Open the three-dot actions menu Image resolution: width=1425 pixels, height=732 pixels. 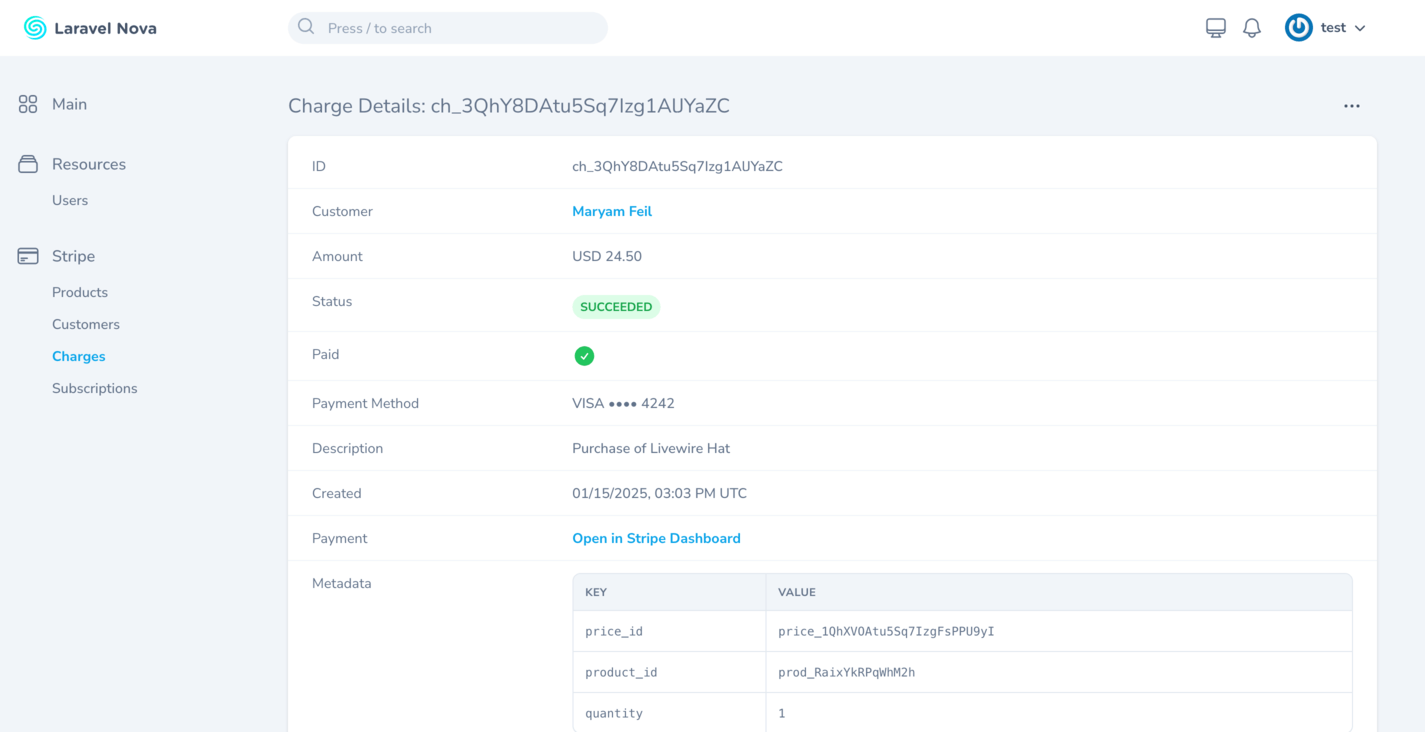coord(1352,106)
